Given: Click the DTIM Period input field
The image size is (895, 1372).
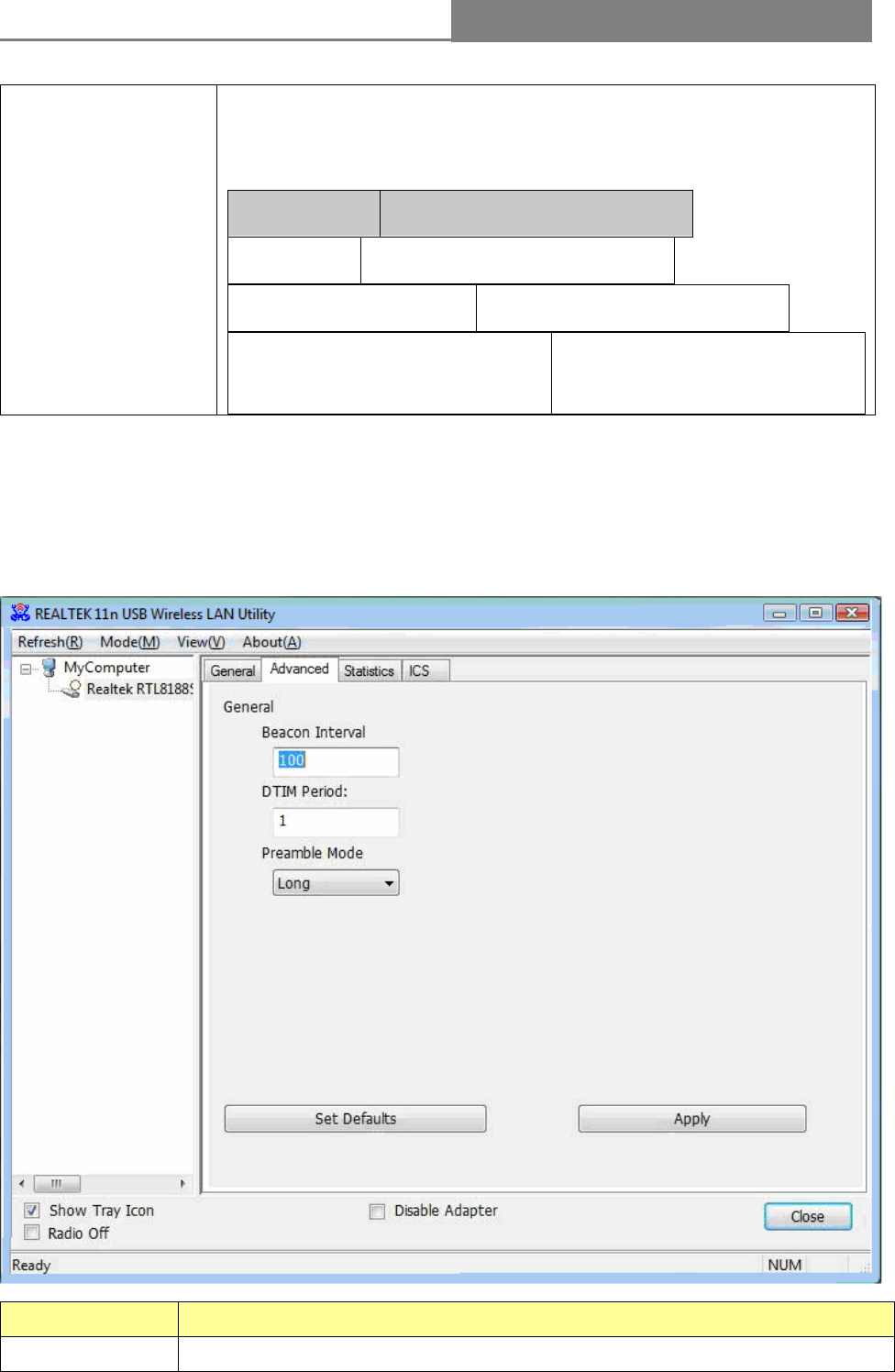Looking at the screenshot, I should (x=336, y=822).
